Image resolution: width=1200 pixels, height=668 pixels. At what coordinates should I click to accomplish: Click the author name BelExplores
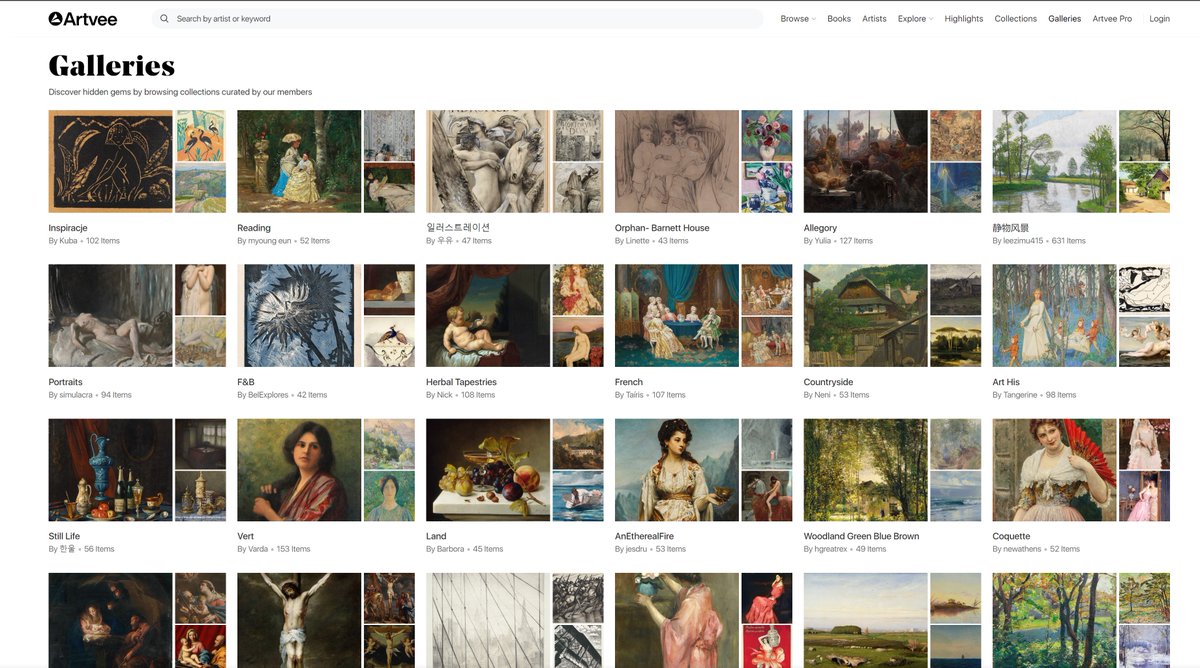pyautogui.click(x=268, y=395)
